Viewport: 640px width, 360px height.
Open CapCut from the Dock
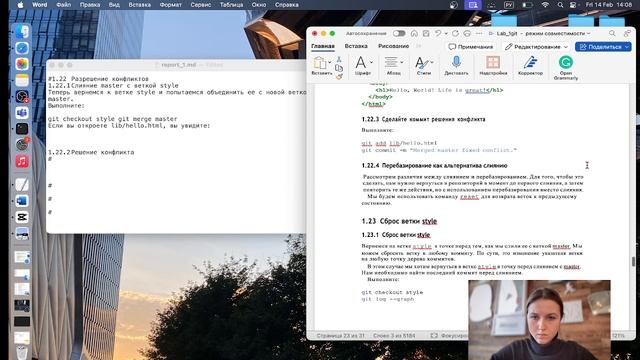point(22,217)
